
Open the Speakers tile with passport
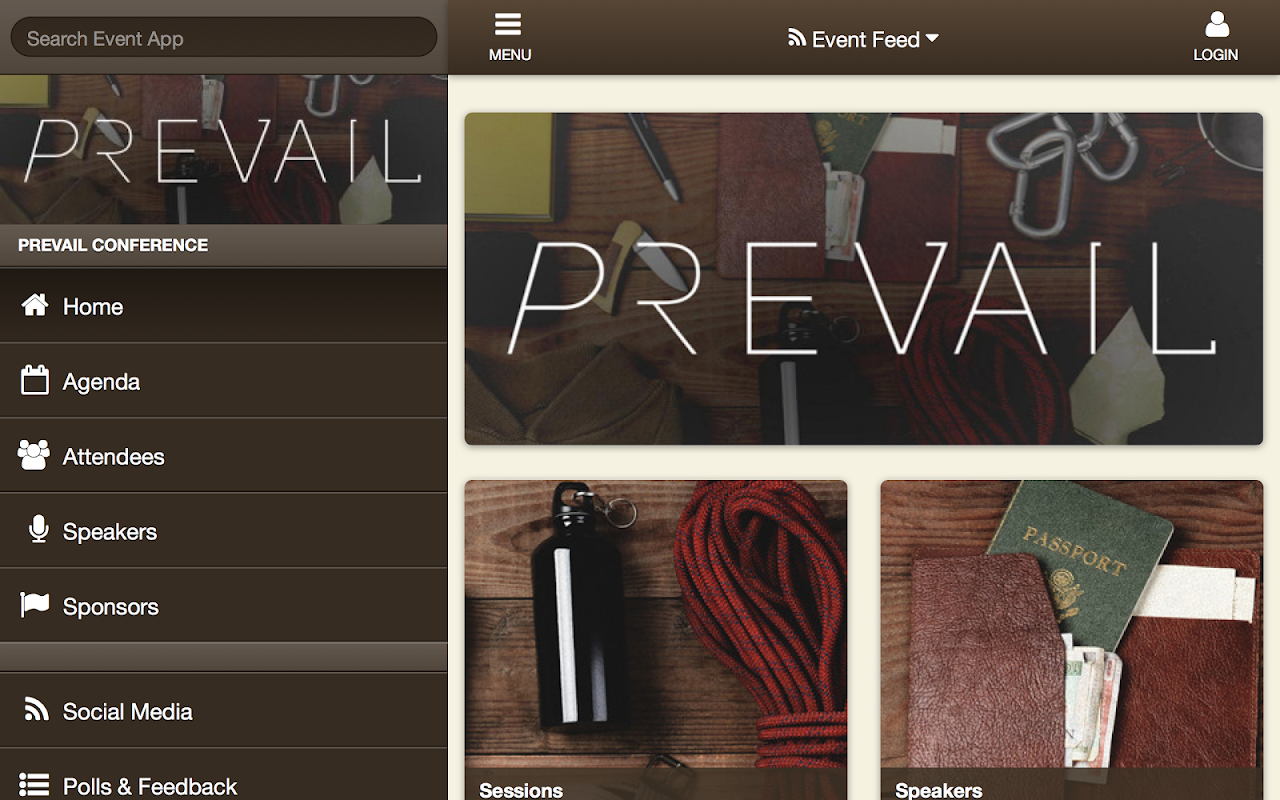tap(1072, 640)
